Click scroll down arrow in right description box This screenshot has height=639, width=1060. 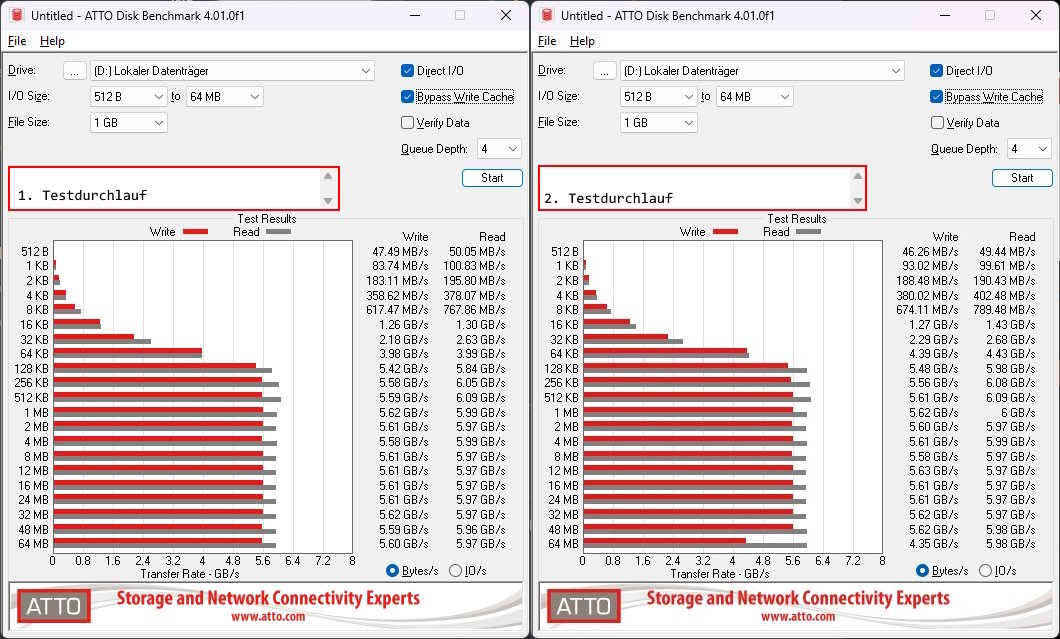point(858,201)
